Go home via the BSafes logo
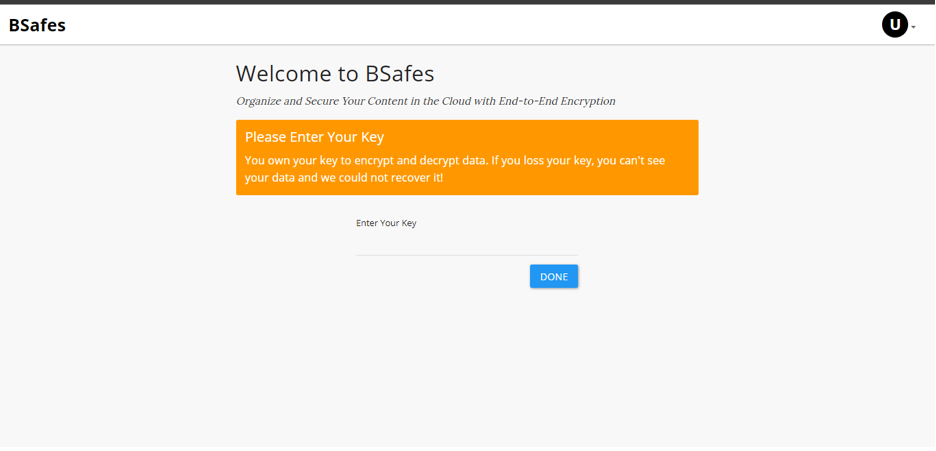The image size is (936, 451). (x=37, y=25)
